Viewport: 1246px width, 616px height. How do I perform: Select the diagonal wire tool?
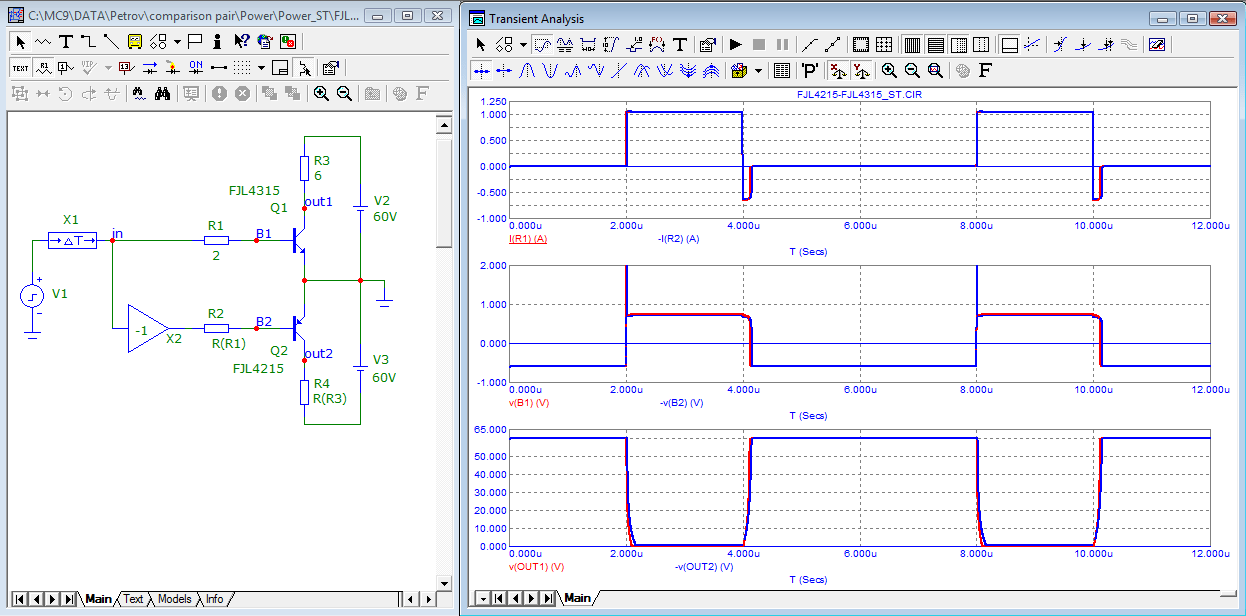111,42
